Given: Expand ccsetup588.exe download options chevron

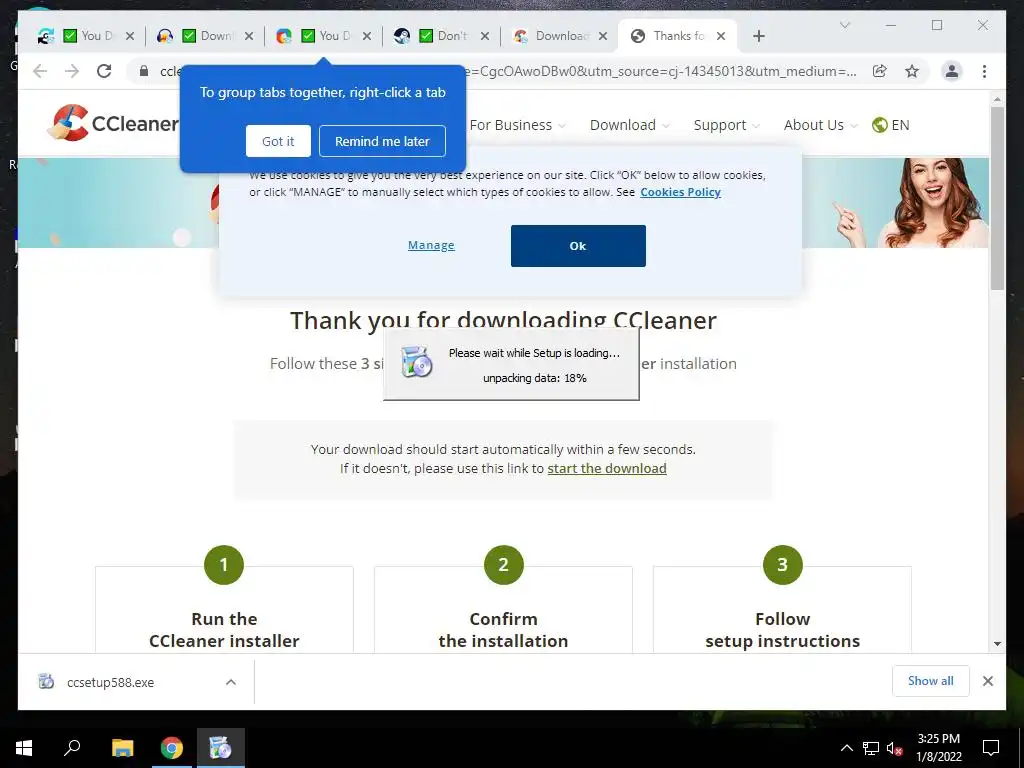Looking at the screenshot, I should coord(231,682).
